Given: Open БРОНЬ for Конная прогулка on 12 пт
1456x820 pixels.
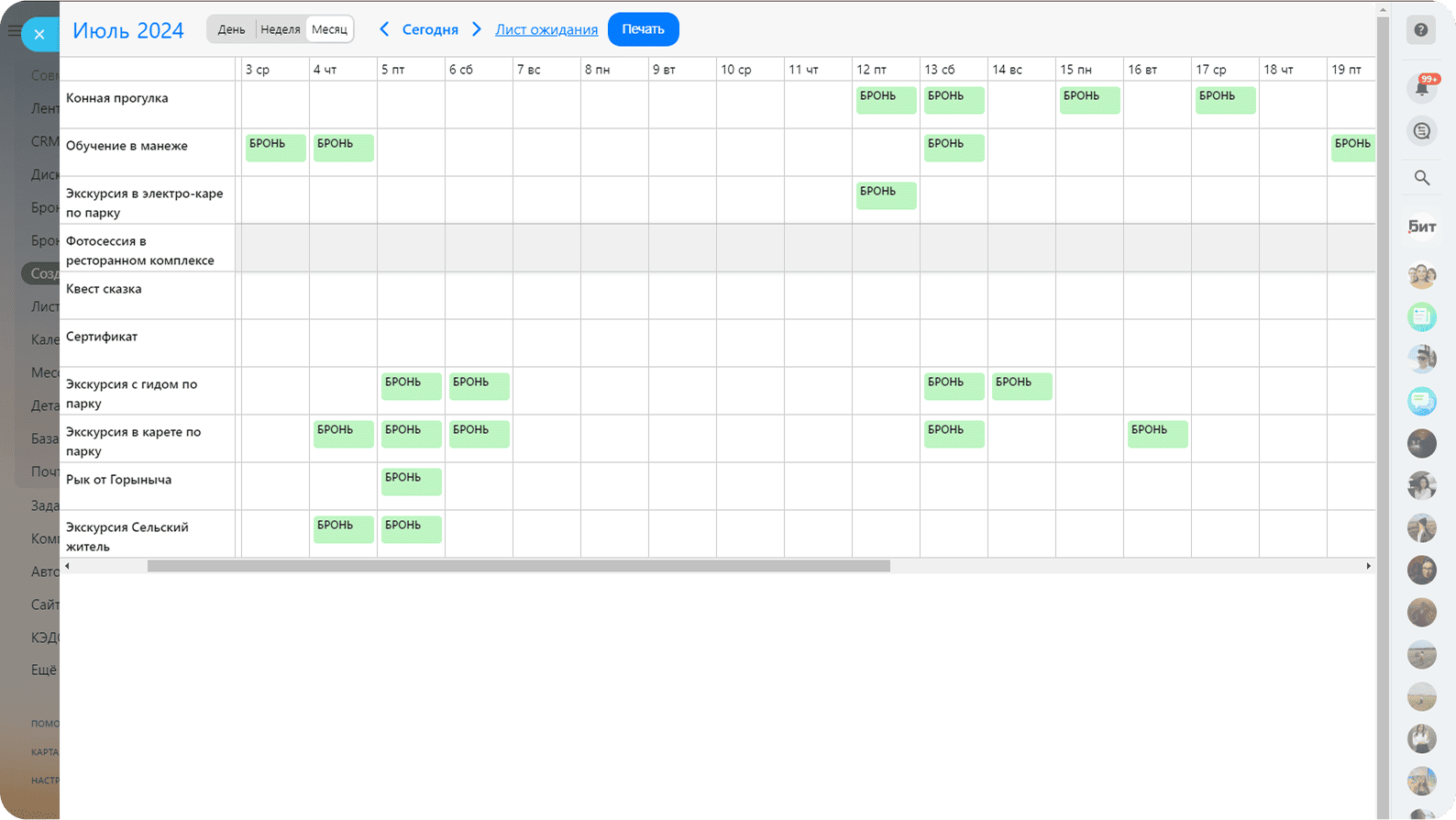Looking at the screenshot, I should pos(885,100).
